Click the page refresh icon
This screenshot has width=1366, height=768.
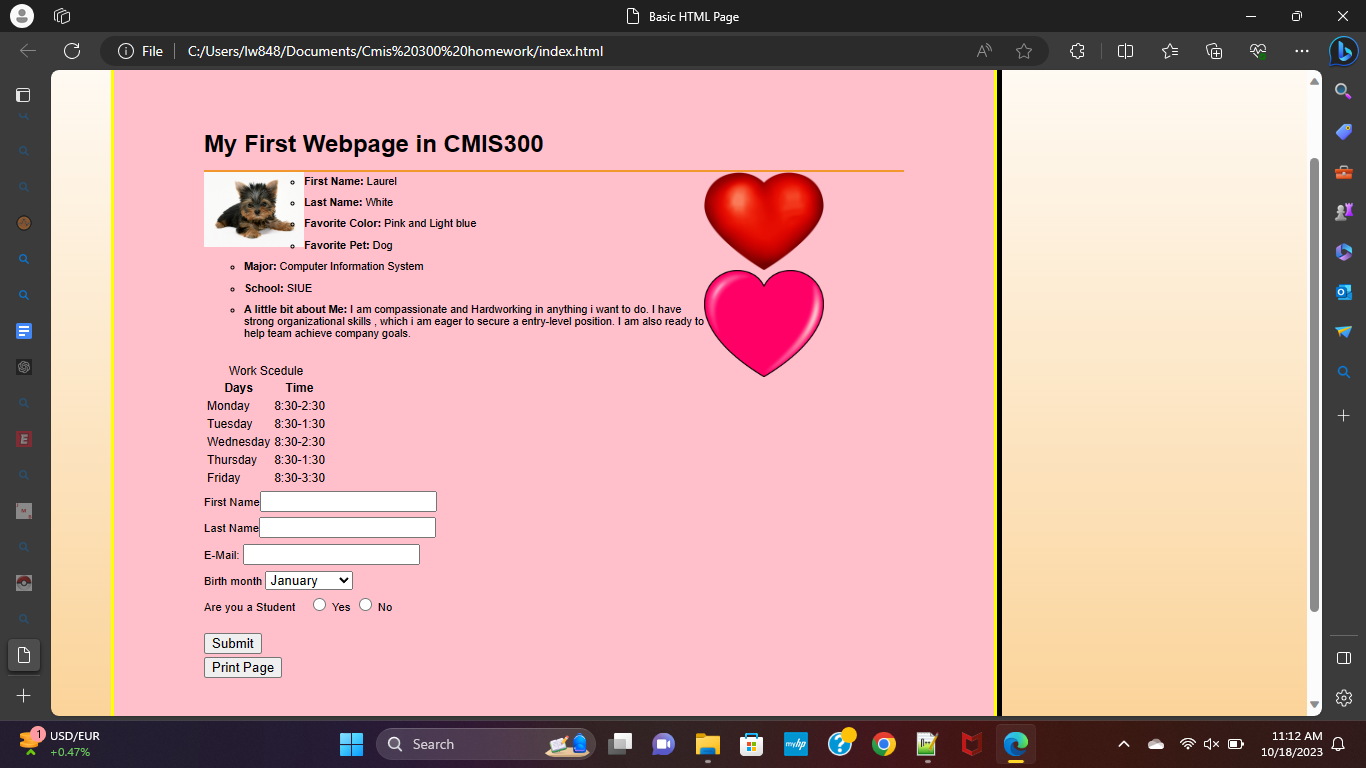[x=72, y=51]
